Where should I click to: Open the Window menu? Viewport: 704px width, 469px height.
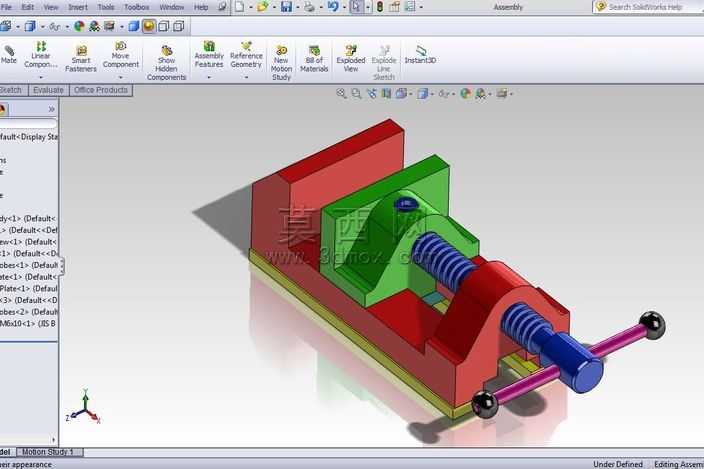click(172, 7)
